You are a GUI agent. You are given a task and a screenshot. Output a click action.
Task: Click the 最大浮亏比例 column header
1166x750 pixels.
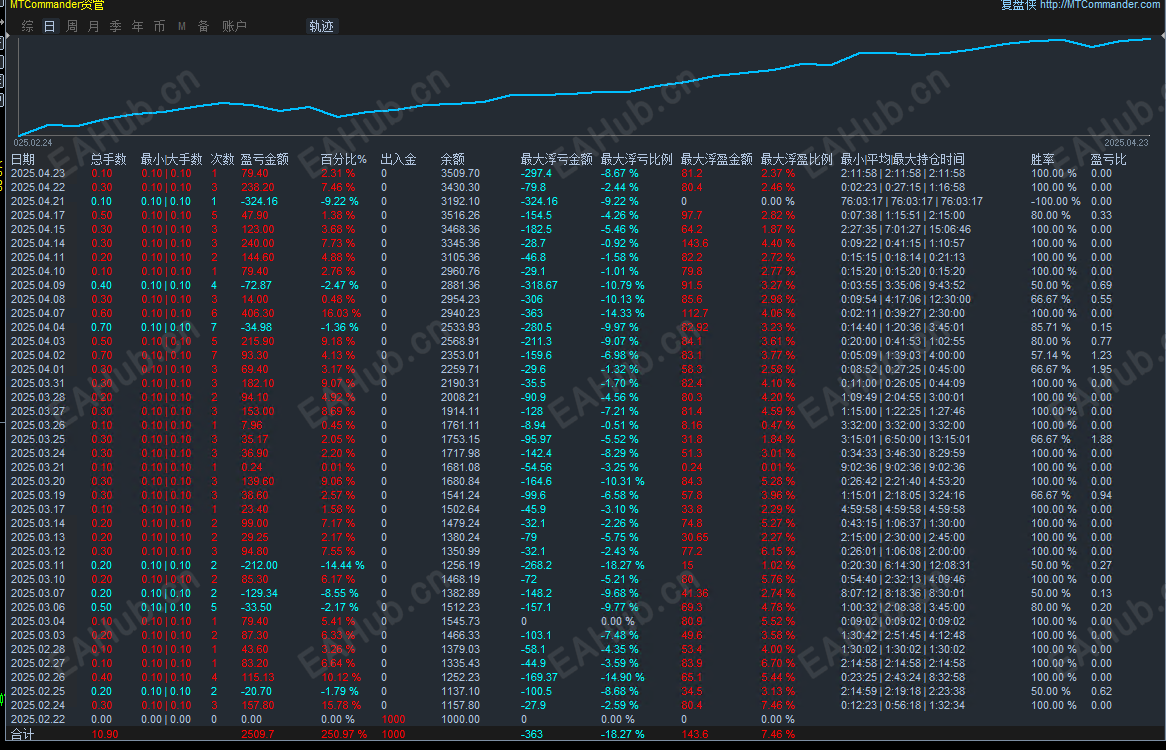point(637,159)
